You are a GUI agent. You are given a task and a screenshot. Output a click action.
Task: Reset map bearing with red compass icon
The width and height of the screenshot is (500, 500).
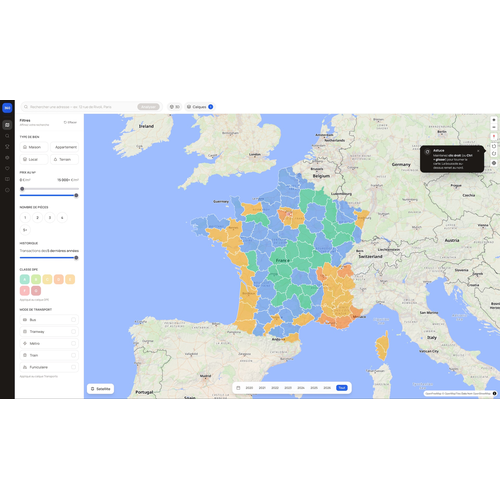pos(494,136)
